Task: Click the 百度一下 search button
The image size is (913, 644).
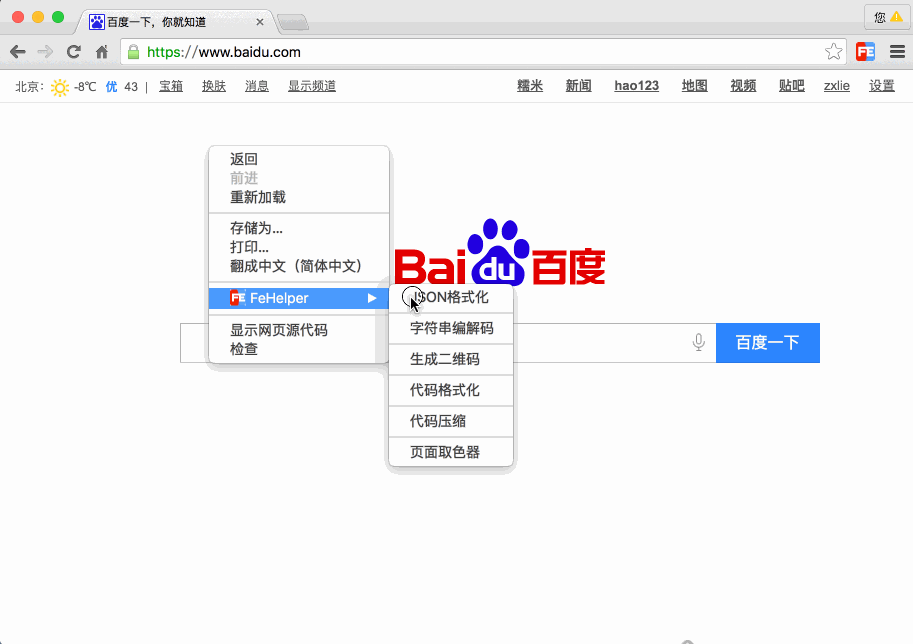Action: (x=767, y=342)
